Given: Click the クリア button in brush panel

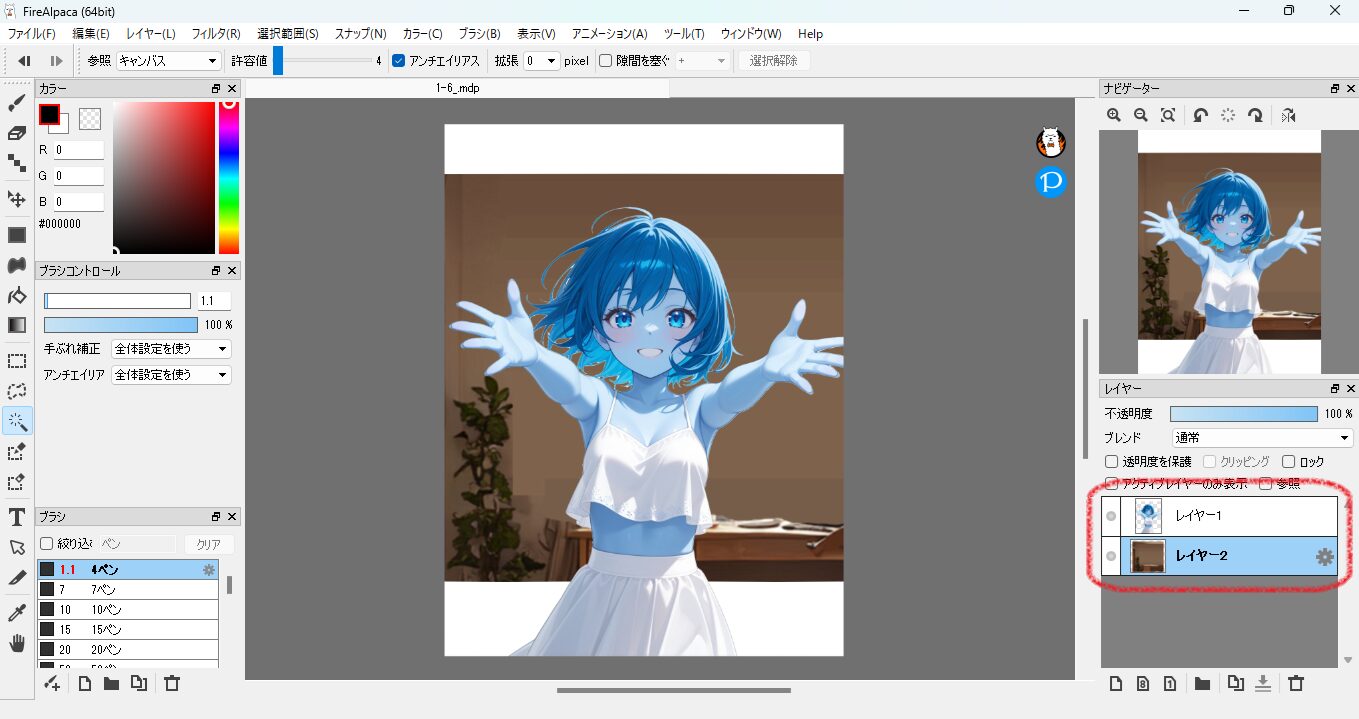Looking at the screenshot, I should coord(208,544).
